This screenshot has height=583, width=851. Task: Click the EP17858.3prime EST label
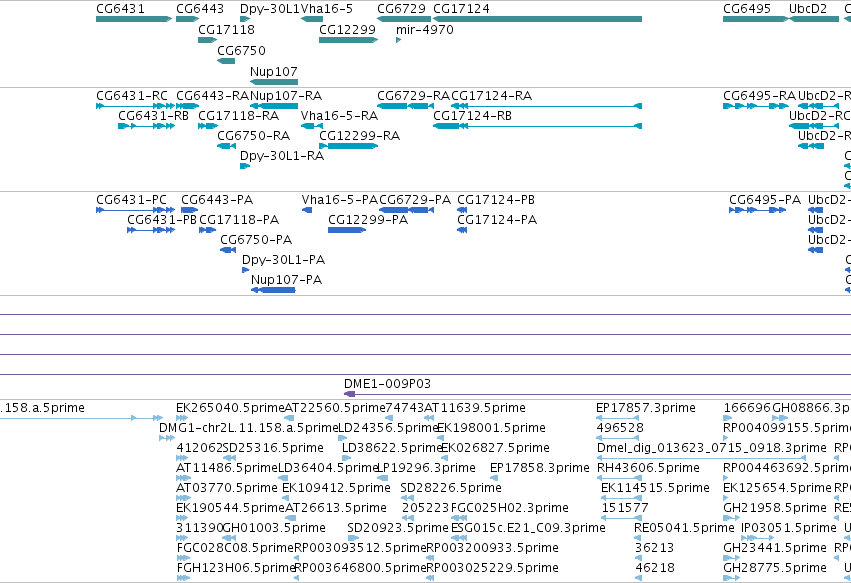click(539, 467)
